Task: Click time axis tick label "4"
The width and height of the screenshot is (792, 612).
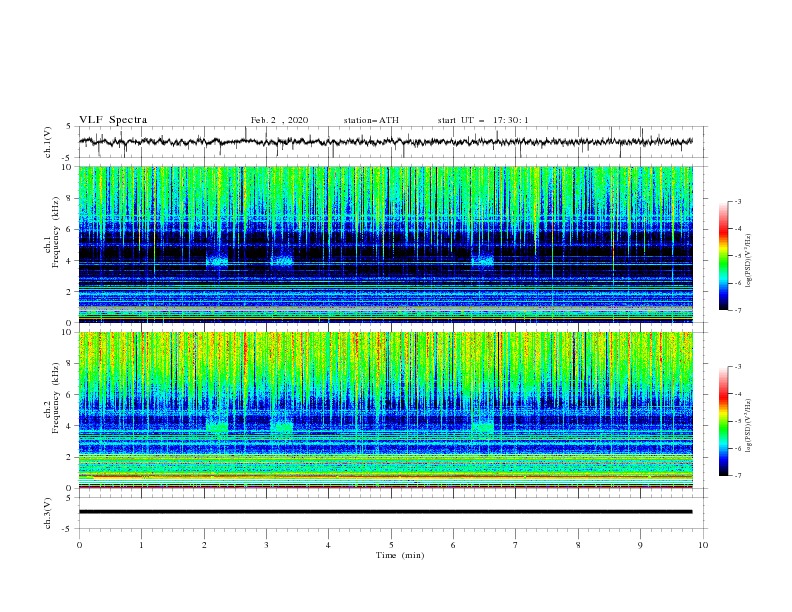Action: pyautogui.click(x=328, y=545)
